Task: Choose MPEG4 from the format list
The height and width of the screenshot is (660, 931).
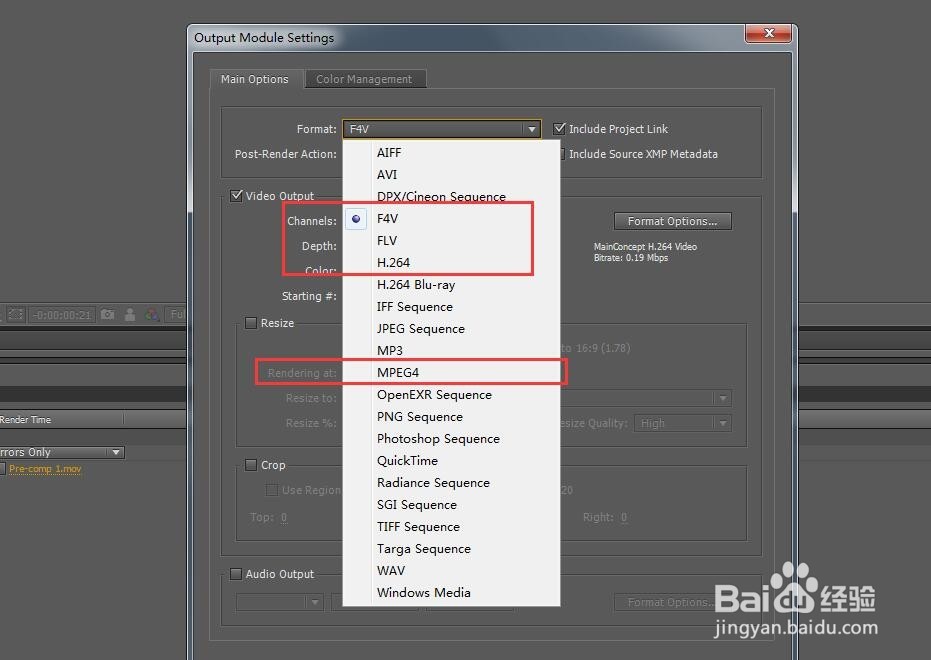Action: [x=451, y=372]
